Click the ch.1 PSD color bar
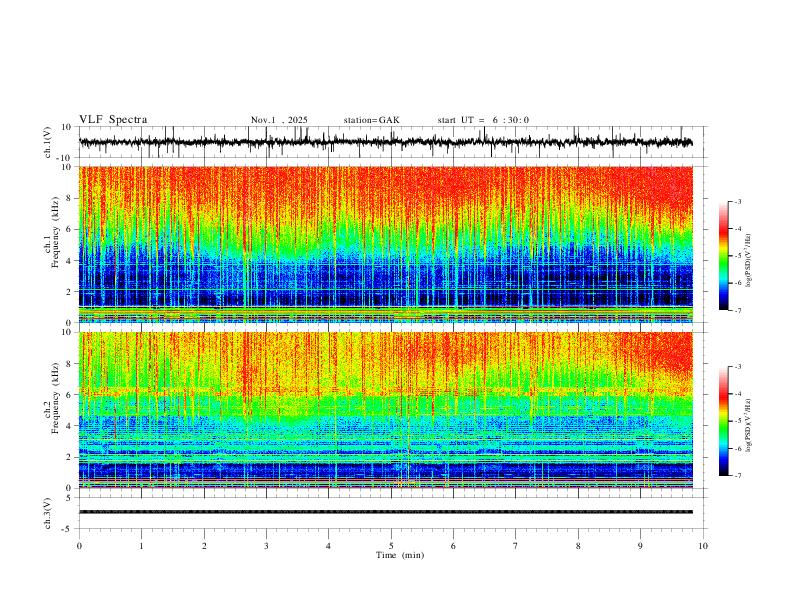Screen dimensions: 792x612 [x=723, y=256]
